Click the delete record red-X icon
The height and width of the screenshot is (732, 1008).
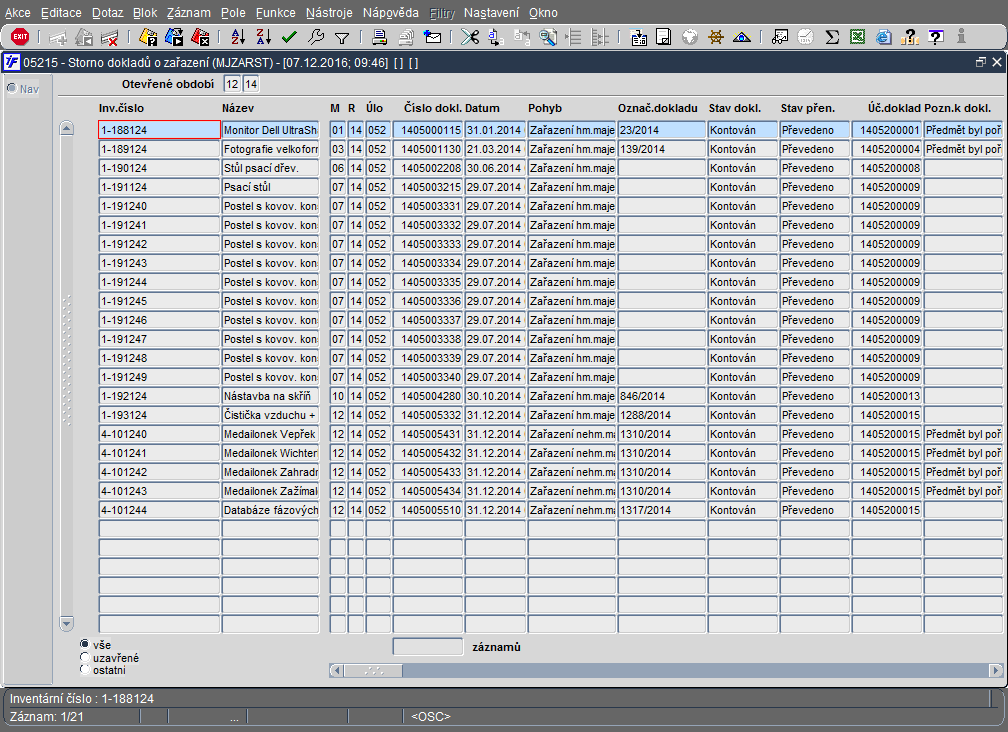[x=110, y=37]
